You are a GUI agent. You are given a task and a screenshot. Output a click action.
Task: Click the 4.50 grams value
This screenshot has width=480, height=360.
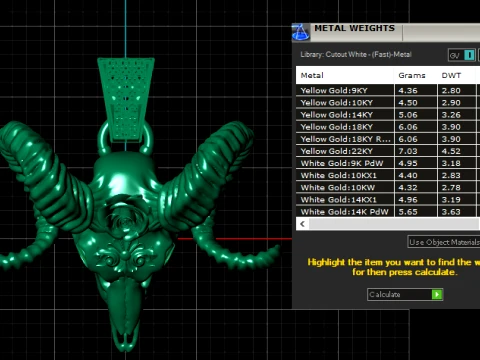[408, 103]
